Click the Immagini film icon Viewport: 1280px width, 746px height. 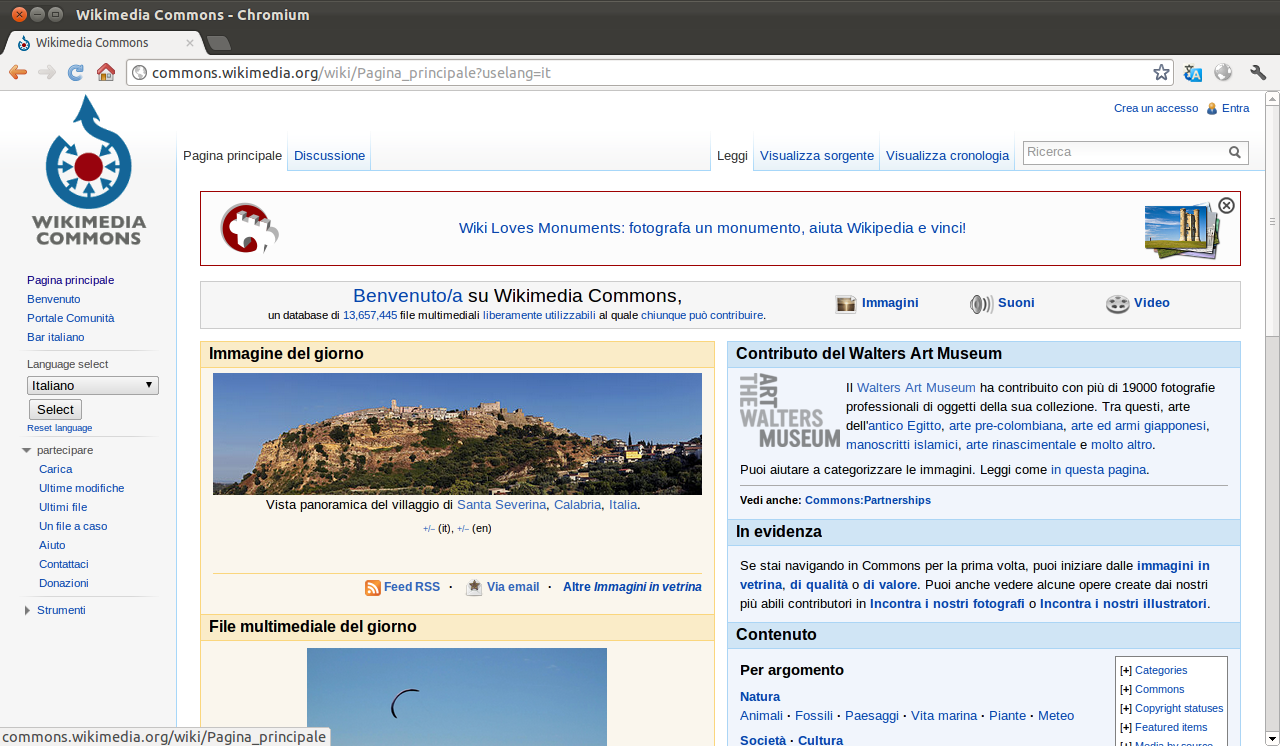[846, 304]
